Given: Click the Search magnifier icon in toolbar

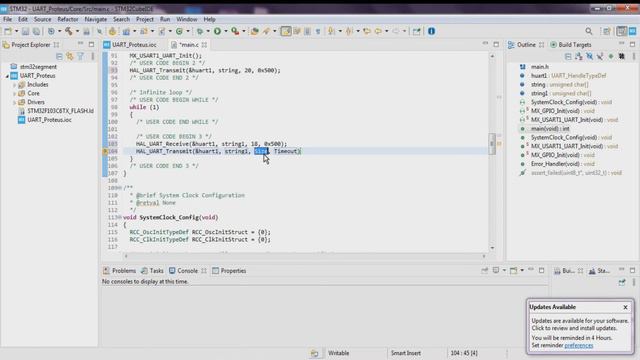Looking at the screenshot, I should pyautogui.click(x=589, y=31).
